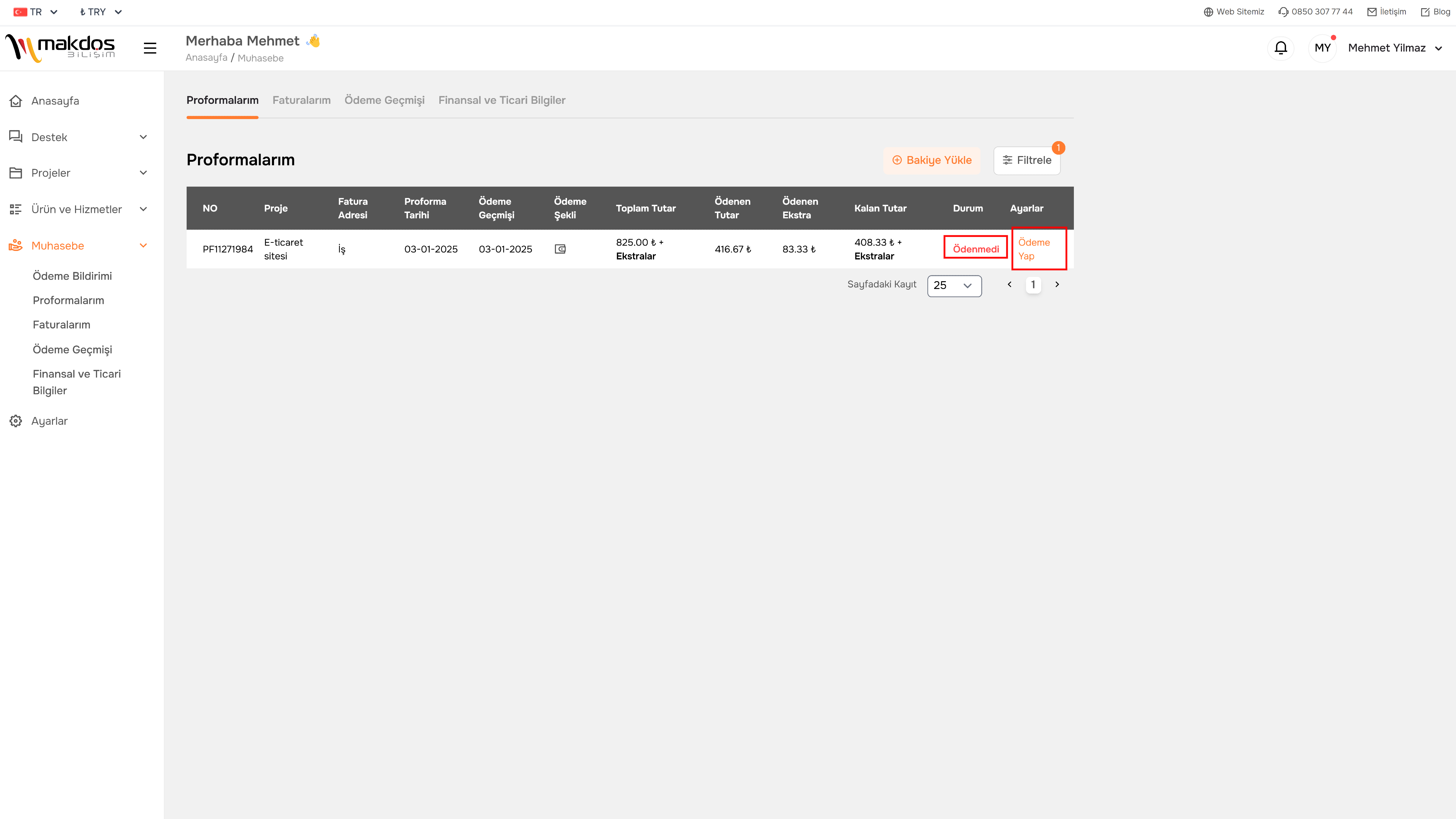Open the TR language dropdown

tap(36, 12)
